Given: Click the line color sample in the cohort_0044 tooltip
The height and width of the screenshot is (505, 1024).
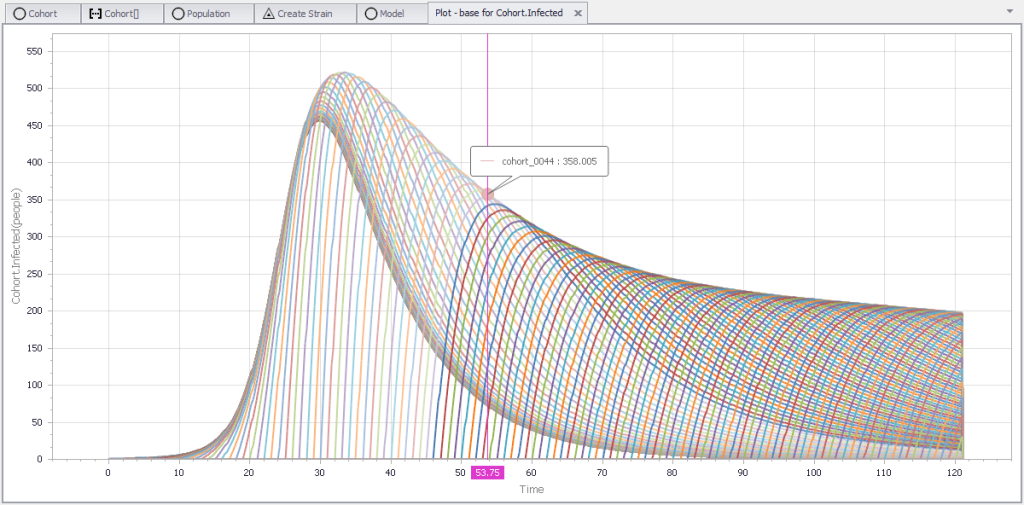Looking at the screenshot, I should tap(488, 160).
